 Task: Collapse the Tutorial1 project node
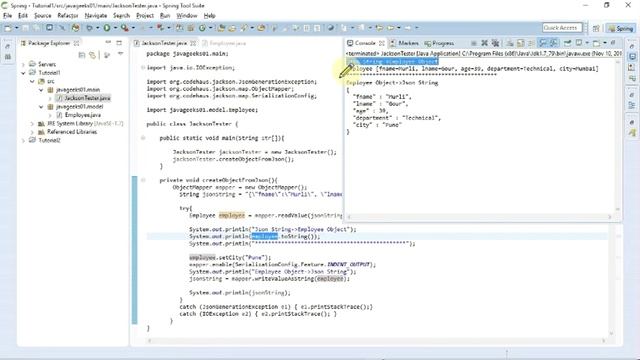tap(23, 73)
